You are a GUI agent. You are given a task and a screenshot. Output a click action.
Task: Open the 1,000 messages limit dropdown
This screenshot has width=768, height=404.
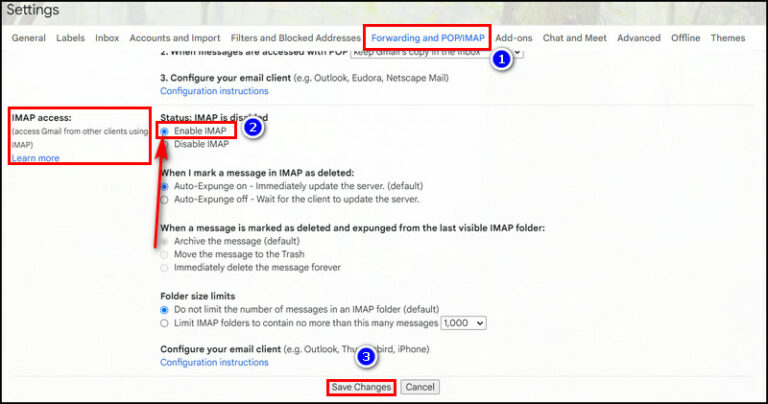click(x=463, y=323)
